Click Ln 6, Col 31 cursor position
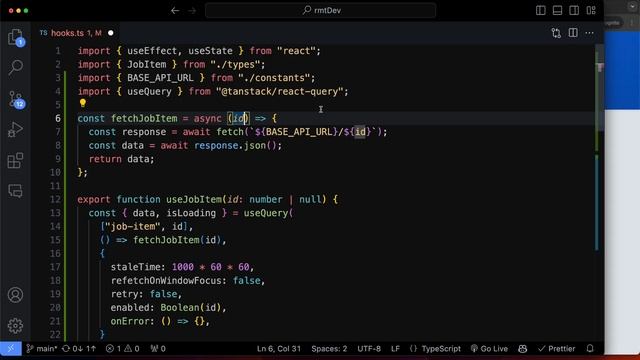The width and height of the screenshot is (640, 360). [279, 349]
